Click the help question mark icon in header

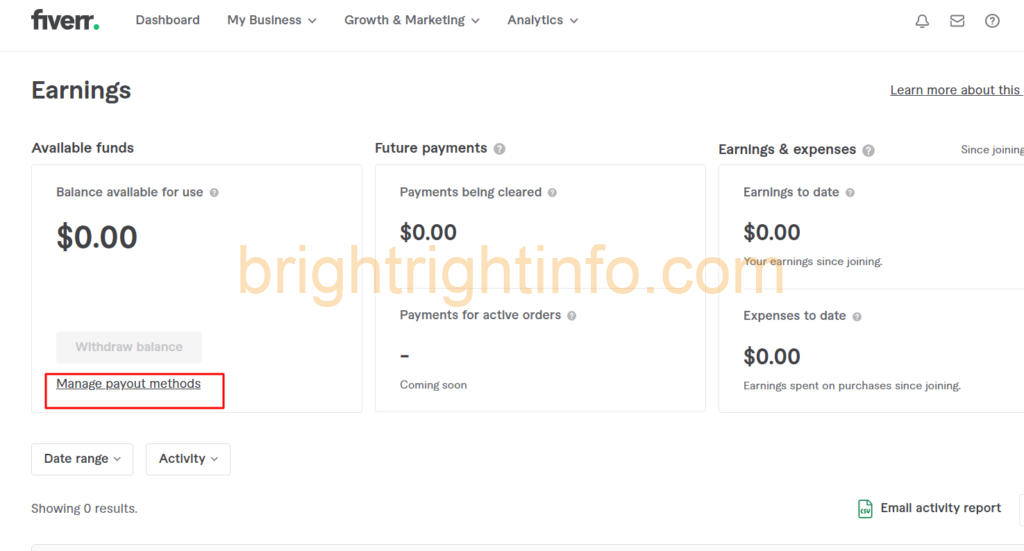(x=992, y=21)
